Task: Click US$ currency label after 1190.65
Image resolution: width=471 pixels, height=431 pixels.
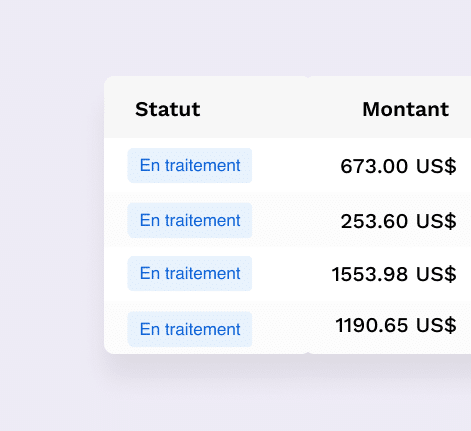Action: tap(436, 325)
